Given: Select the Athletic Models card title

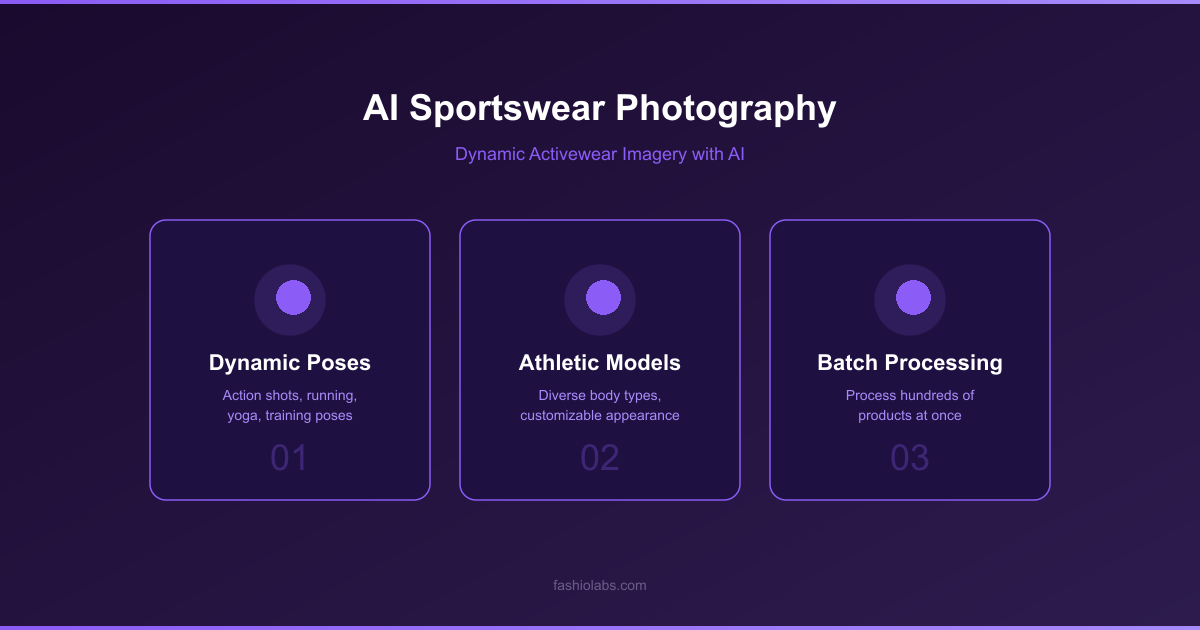Looking at the screenshot, I should (600, 362).
